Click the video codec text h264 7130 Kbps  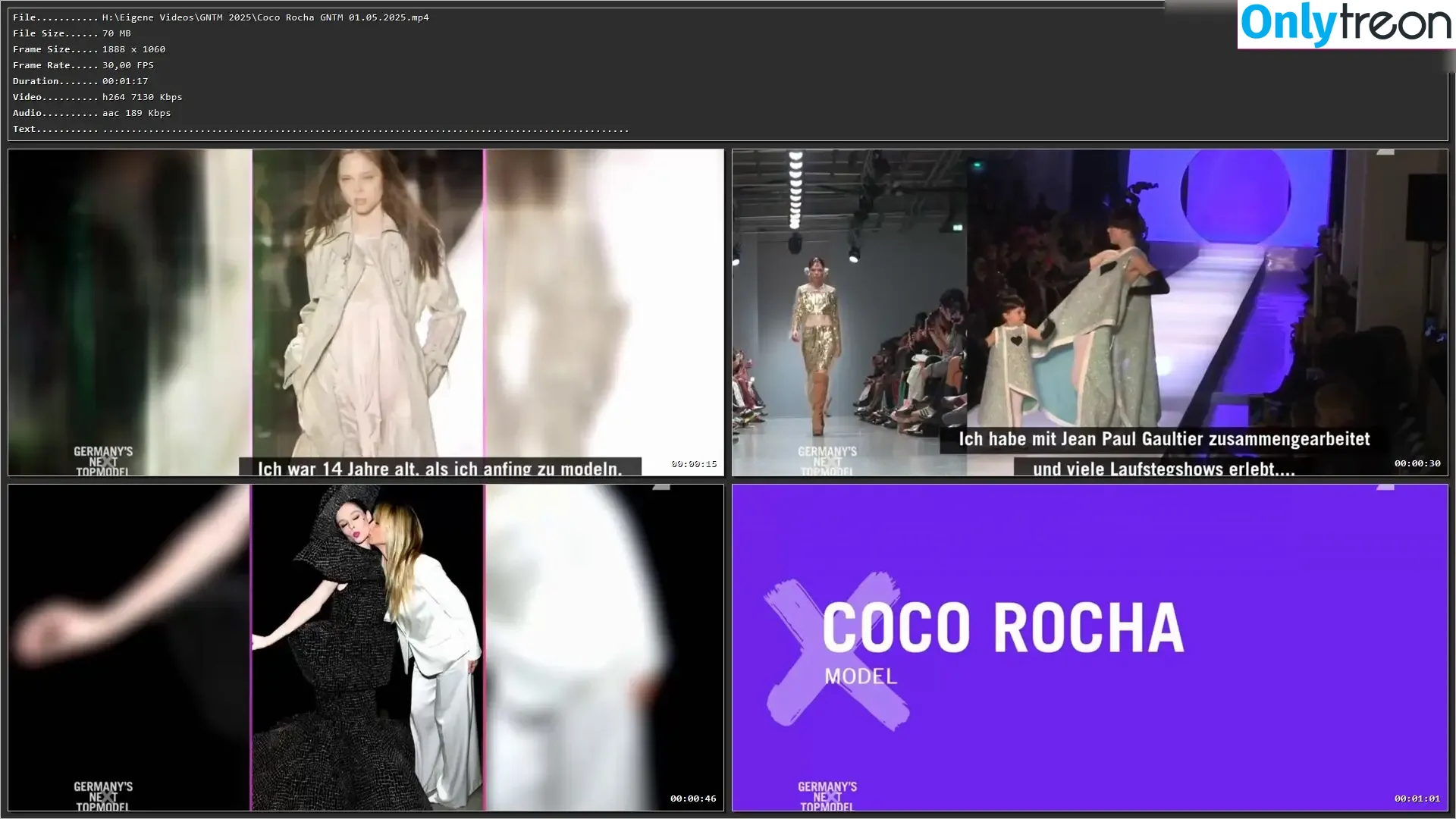[x=143, y=97]
